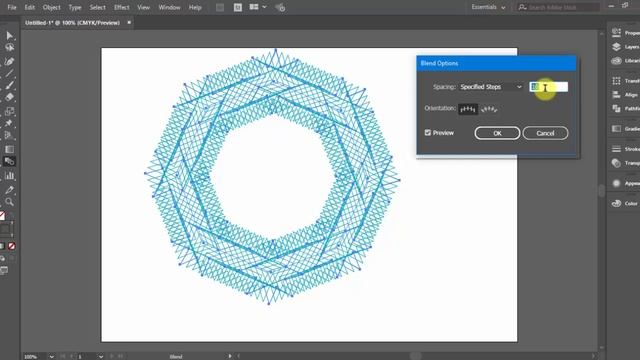Click the None color button in toolbar
Screen dimensions: 640x360
point(11,246)
